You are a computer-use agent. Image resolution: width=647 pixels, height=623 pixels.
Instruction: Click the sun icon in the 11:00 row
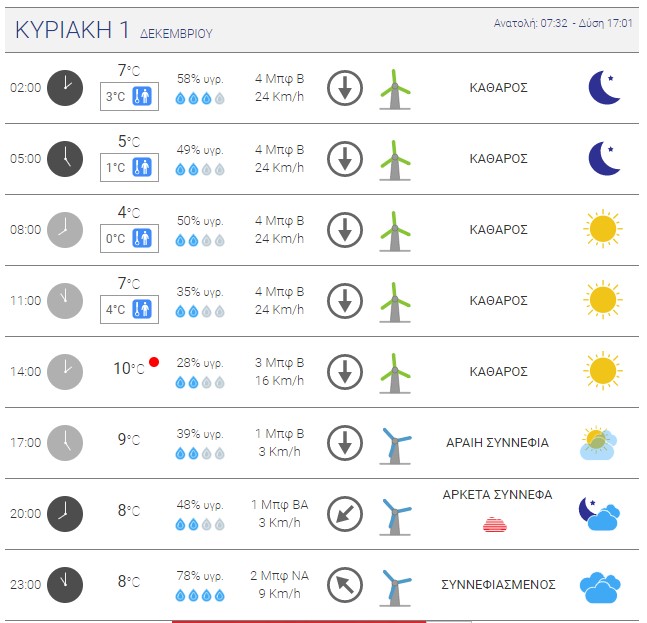602,300
